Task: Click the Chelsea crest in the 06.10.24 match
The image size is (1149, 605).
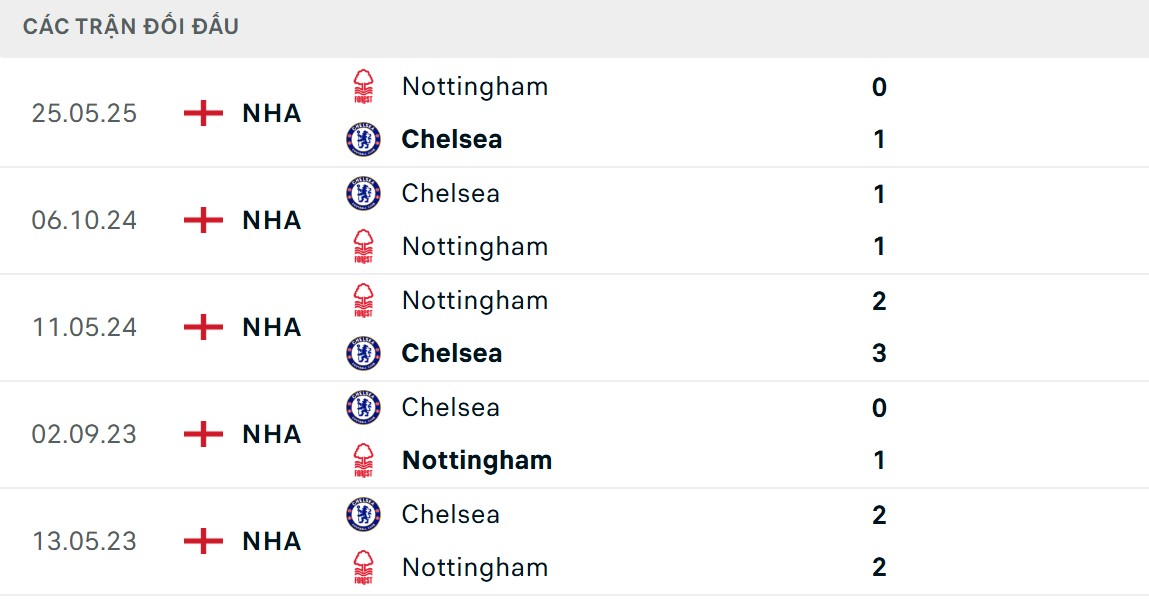Action: [x=363, y=193]
